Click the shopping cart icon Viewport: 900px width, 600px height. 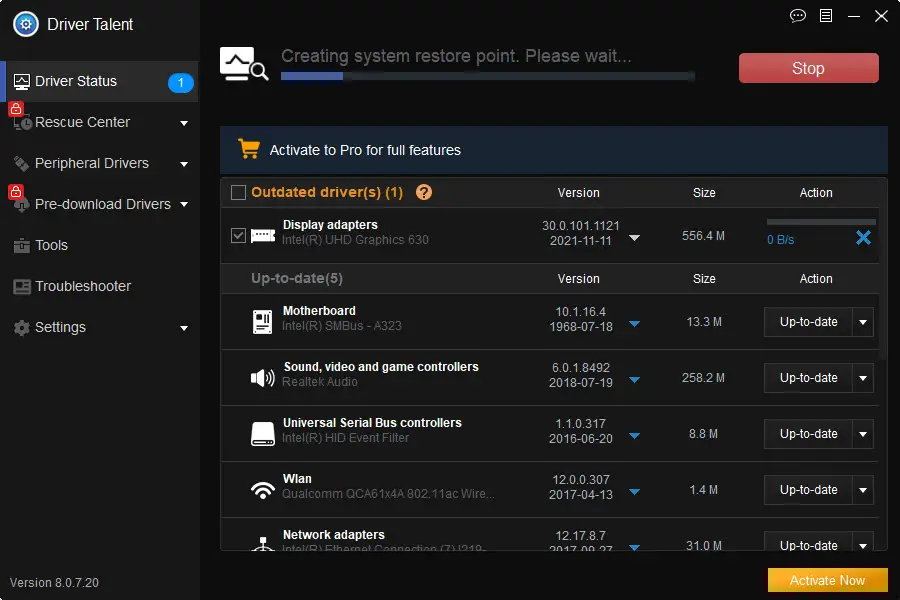[x=249, y=149]
